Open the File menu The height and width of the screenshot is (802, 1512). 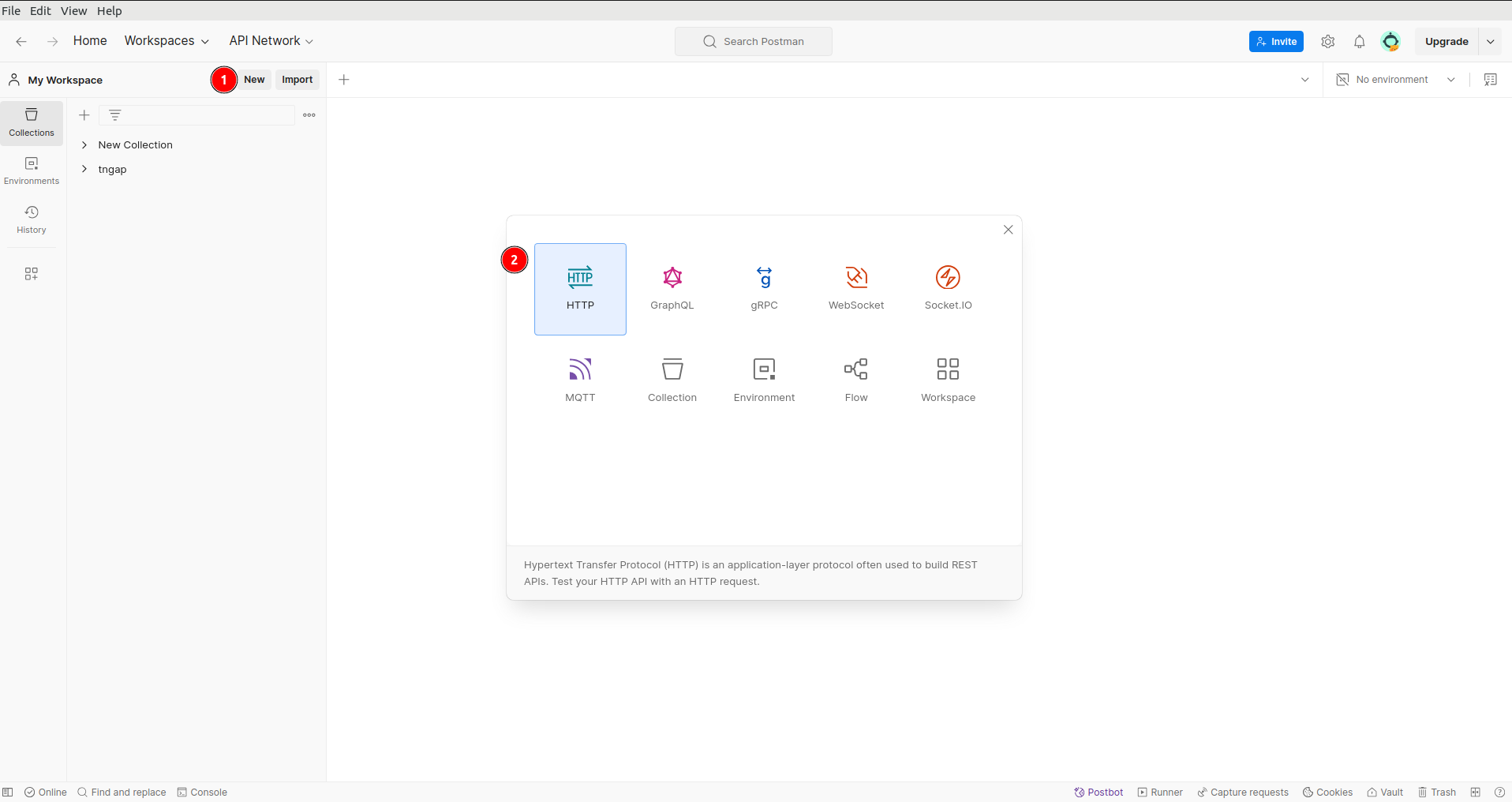[11, 11]
